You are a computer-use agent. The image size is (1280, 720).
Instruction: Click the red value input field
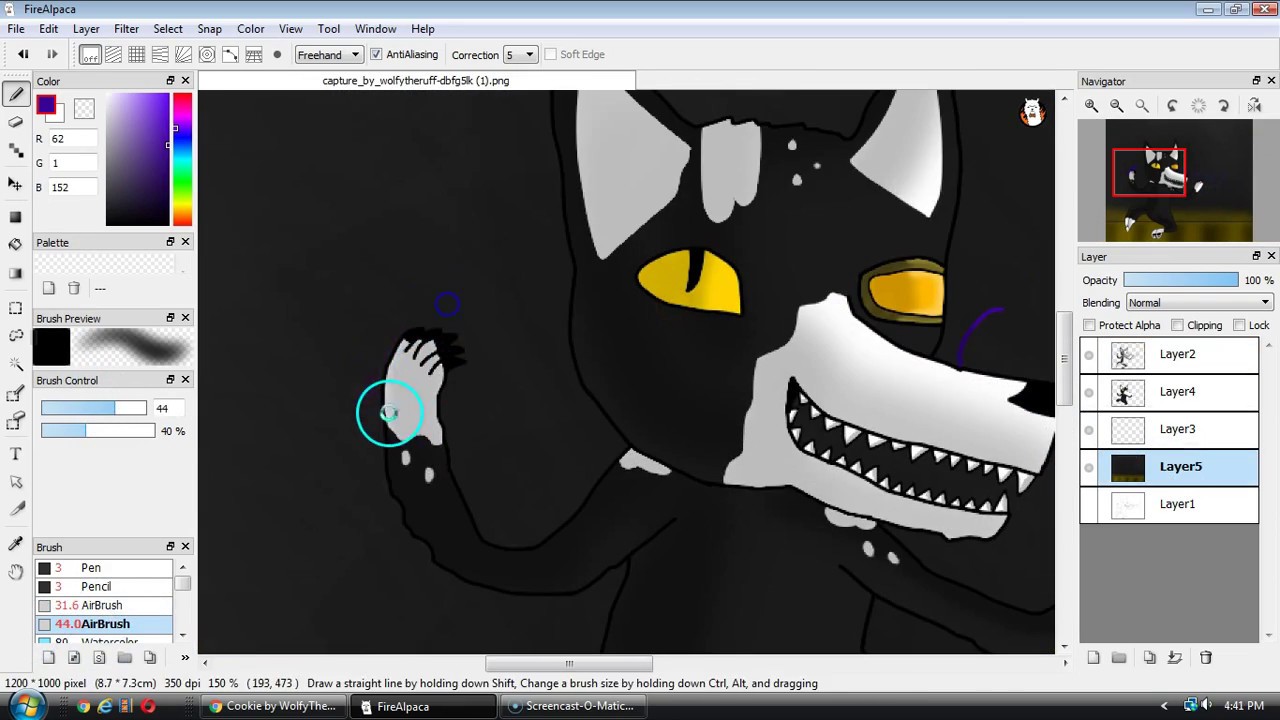tap(74, 139)
